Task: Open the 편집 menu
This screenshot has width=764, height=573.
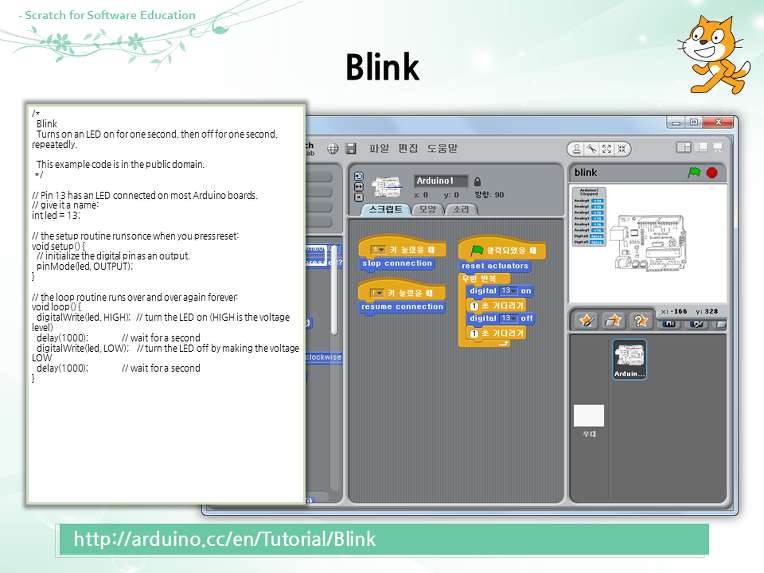Action: point(408,149)
